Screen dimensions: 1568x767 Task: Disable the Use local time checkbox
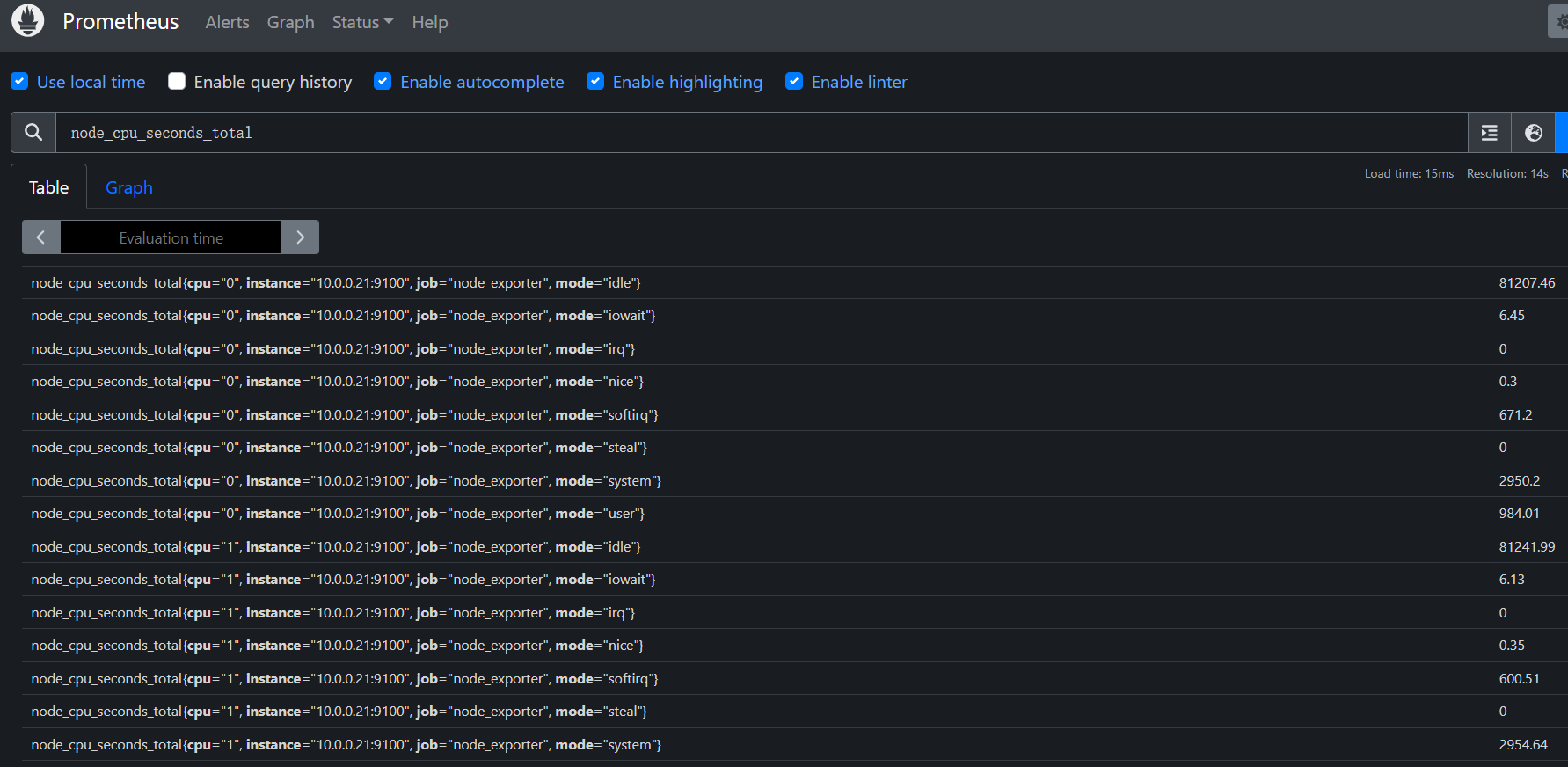coord(19,82)
